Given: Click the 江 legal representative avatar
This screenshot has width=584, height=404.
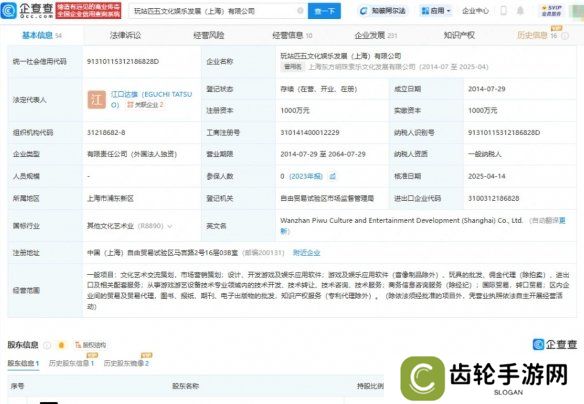Looking at the screenshot, I should pyautogui.click(x=96, y=100).
